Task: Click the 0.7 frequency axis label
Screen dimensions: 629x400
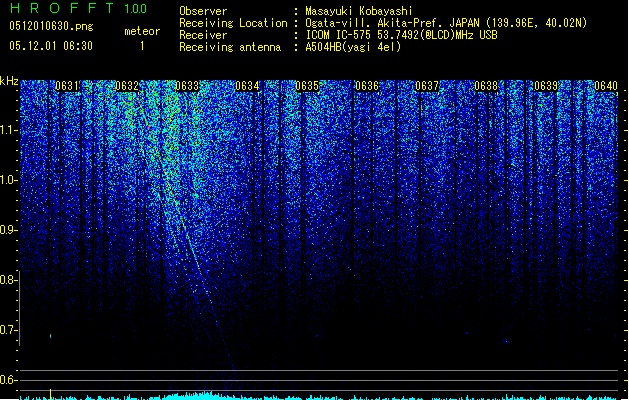Action: (8, 330)
